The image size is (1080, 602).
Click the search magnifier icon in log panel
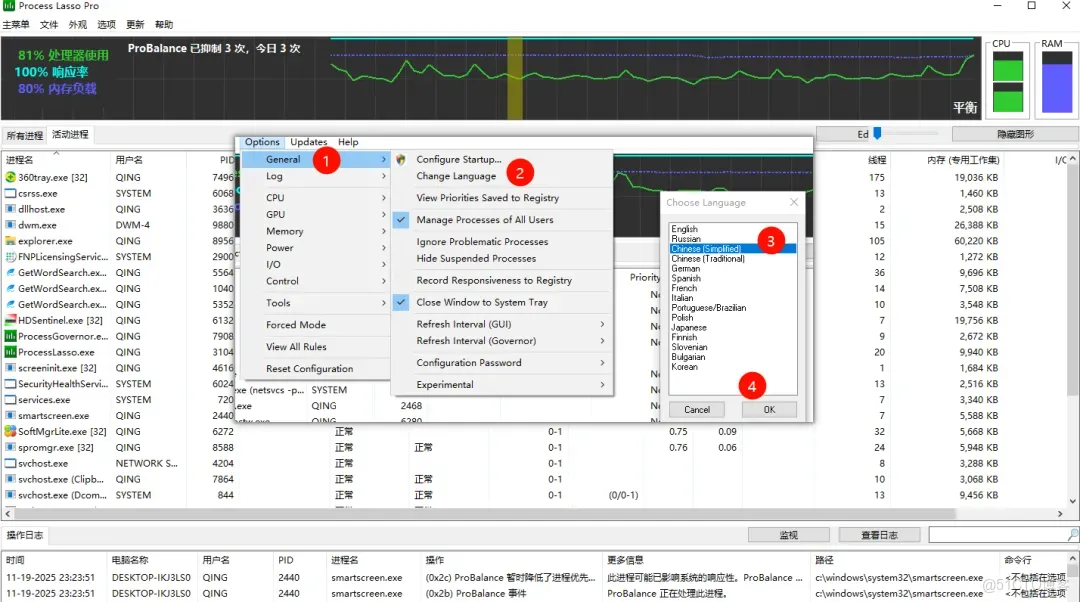[1072, 534]
